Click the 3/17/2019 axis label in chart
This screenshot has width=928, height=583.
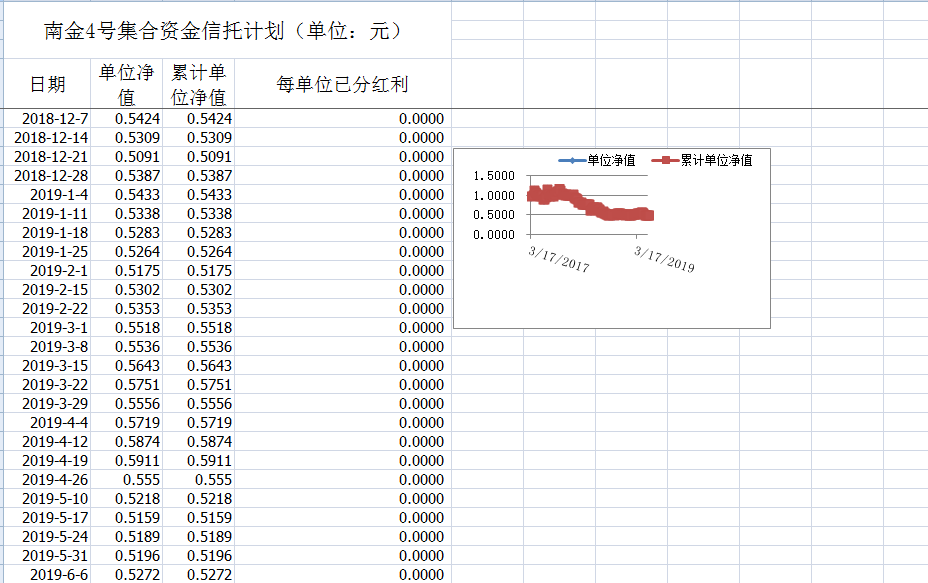[664, 259]
